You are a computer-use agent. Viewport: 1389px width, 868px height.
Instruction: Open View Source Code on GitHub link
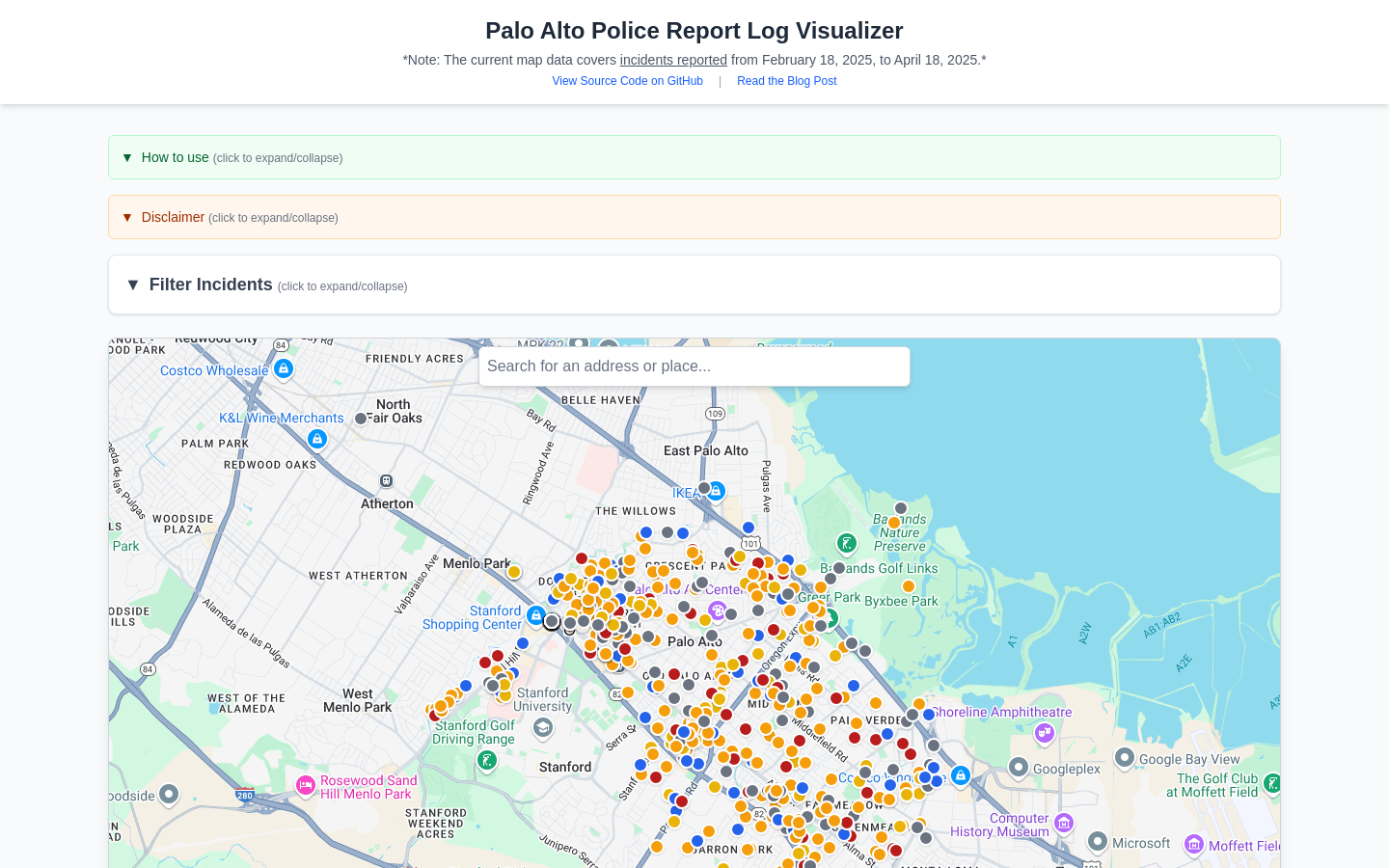627,81
